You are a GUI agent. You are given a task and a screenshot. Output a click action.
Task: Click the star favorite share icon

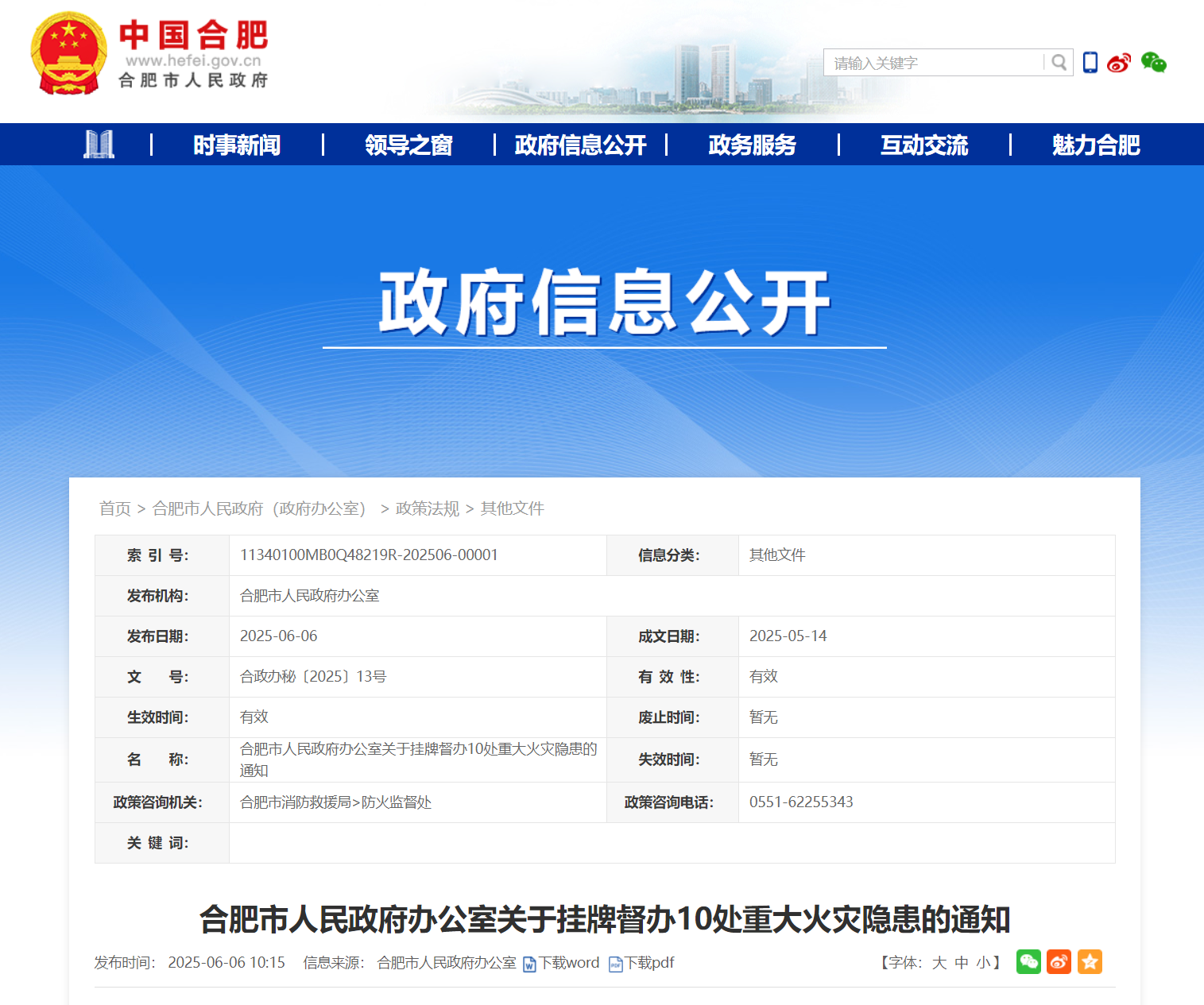[1090, 962]
